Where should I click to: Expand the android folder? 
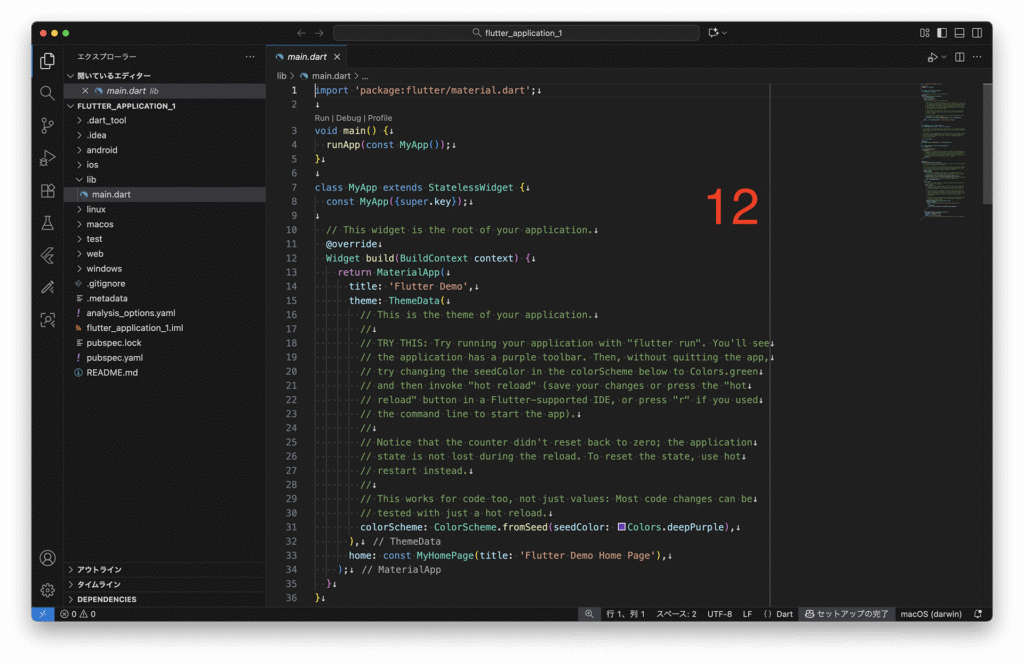101,150
